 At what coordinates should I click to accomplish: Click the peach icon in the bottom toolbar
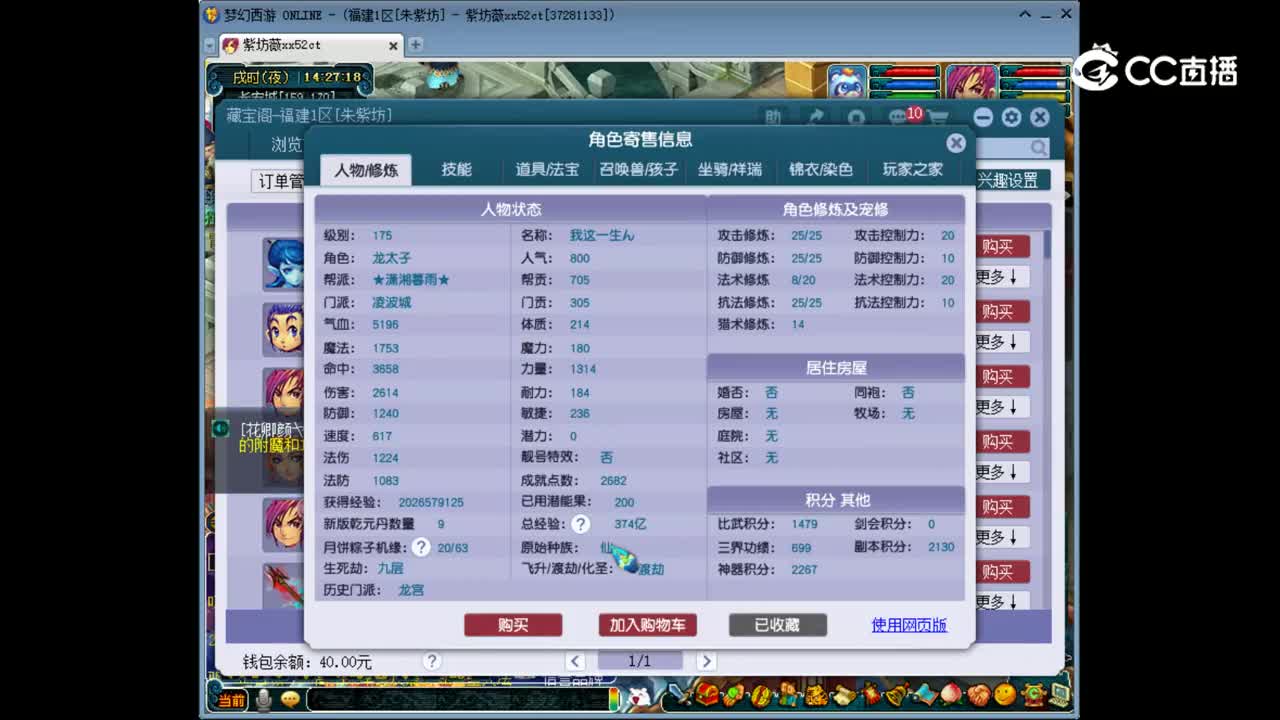[x=951, y=694]
